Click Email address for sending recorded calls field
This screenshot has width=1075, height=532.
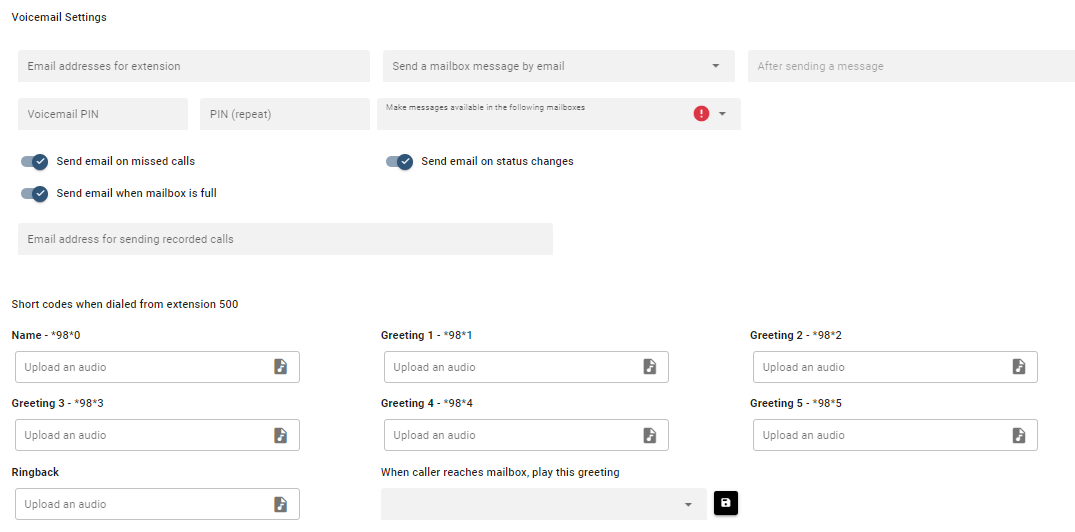[285, 239]
